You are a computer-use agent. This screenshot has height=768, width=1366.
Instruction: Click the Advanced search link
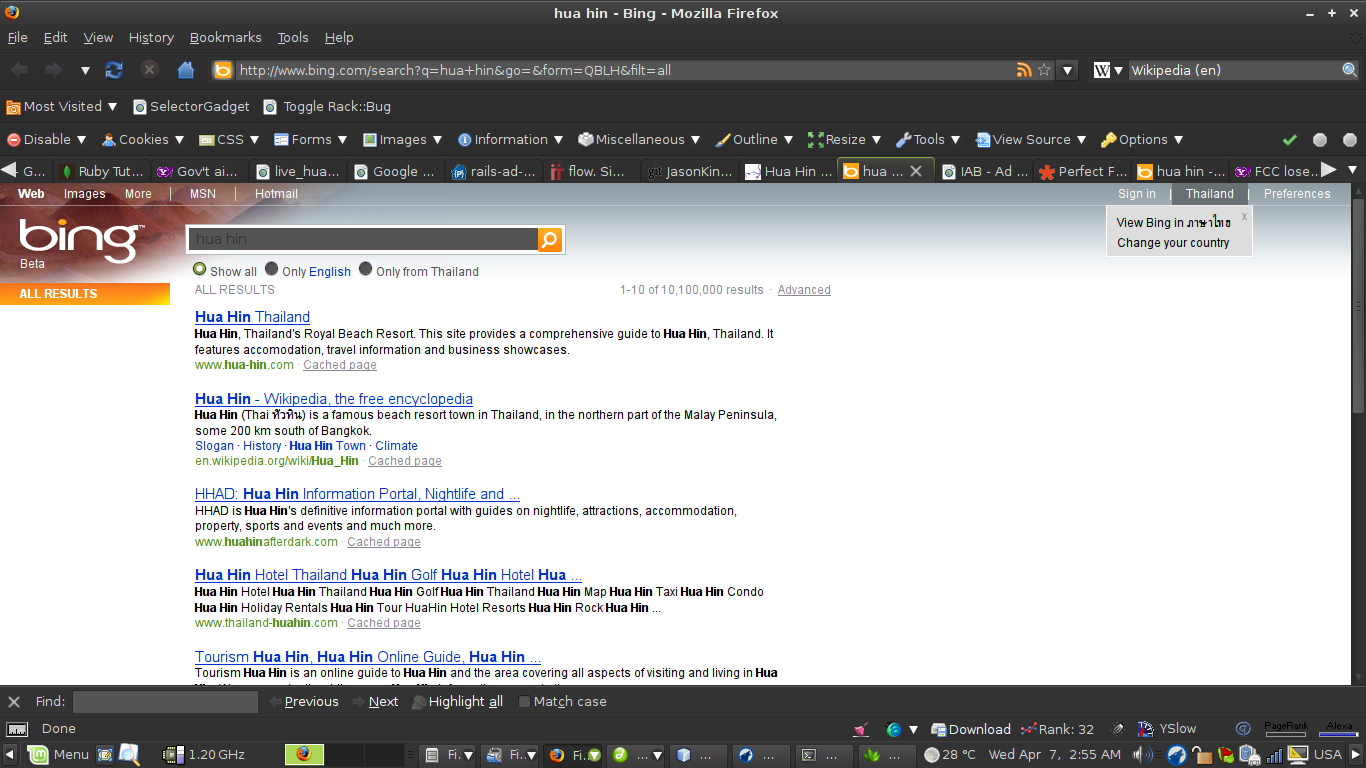click(804, 290)
